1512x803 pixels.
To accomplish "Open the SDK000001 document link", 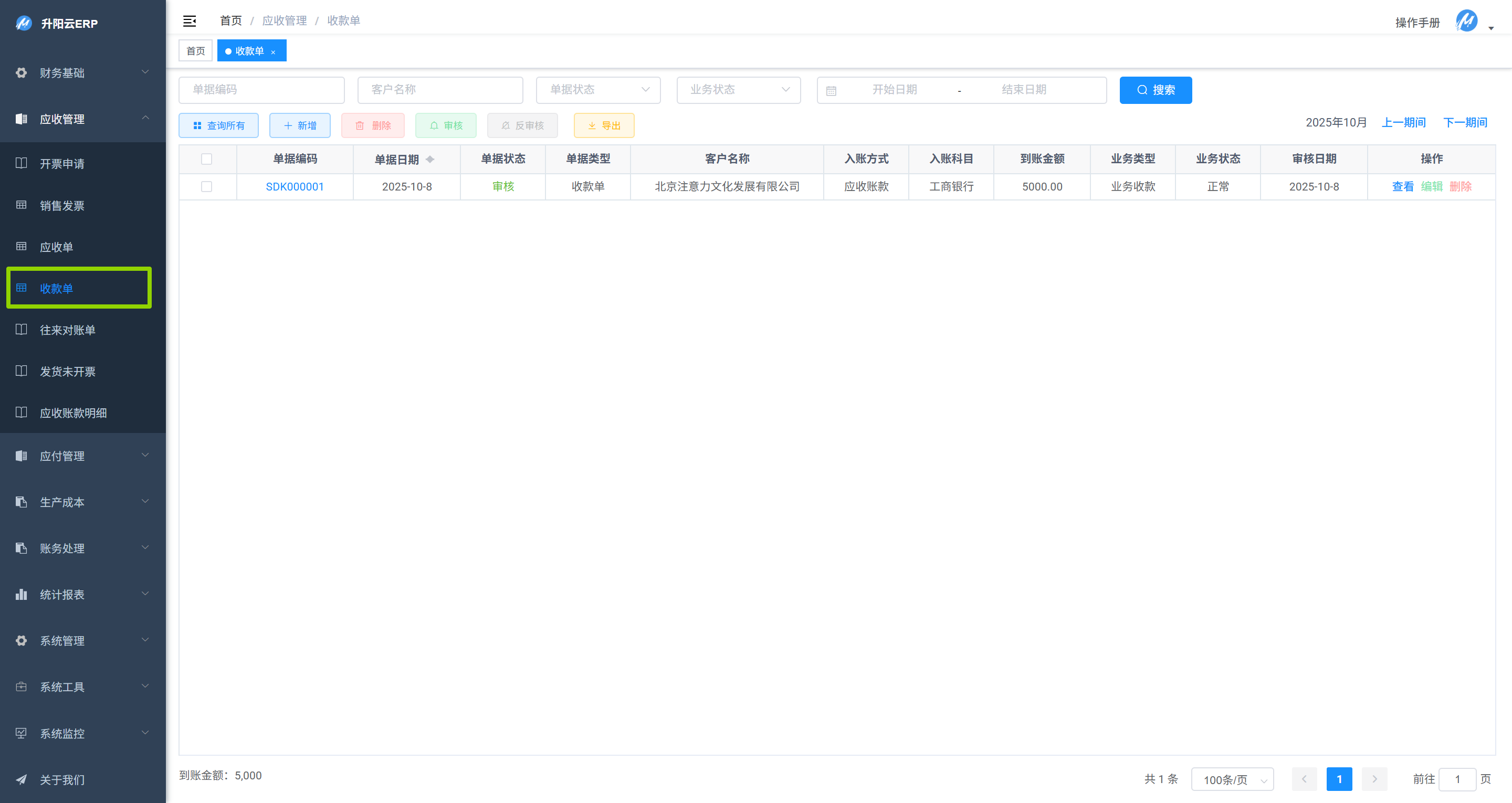I will [x=295, y=187].
